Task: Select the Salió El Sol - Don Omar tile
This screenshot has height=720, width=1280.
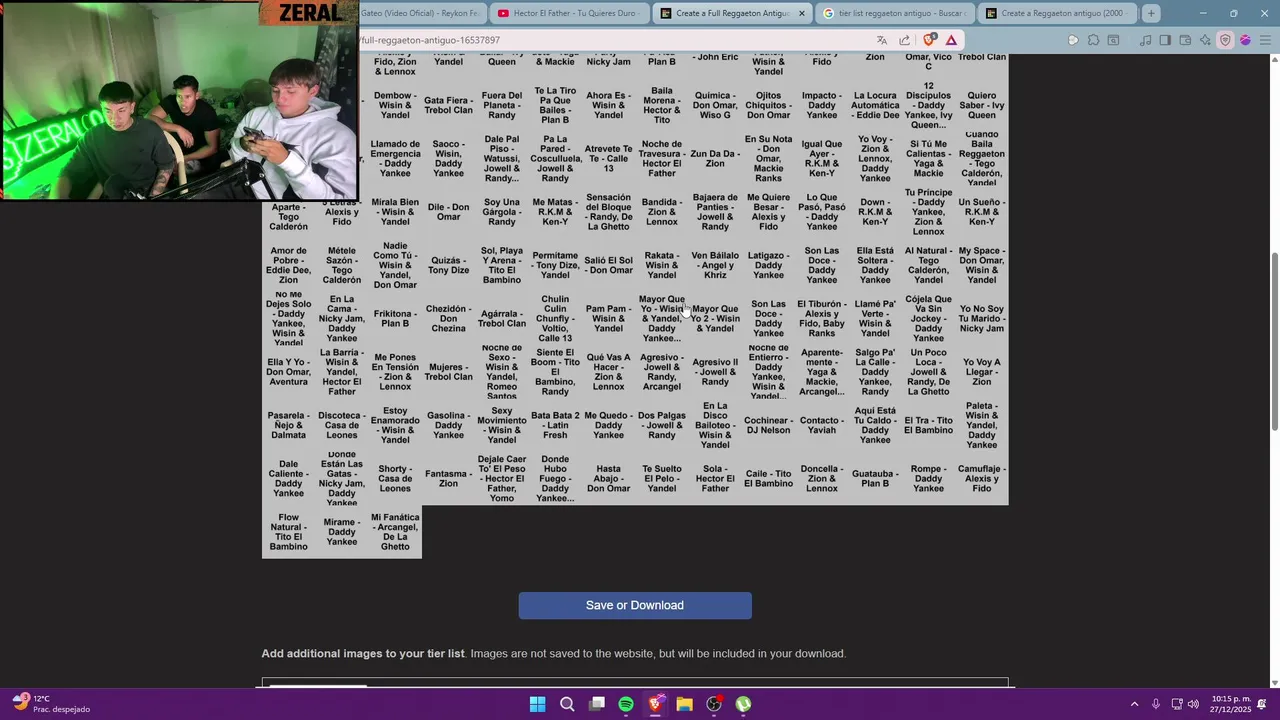Action: [608, 265]
